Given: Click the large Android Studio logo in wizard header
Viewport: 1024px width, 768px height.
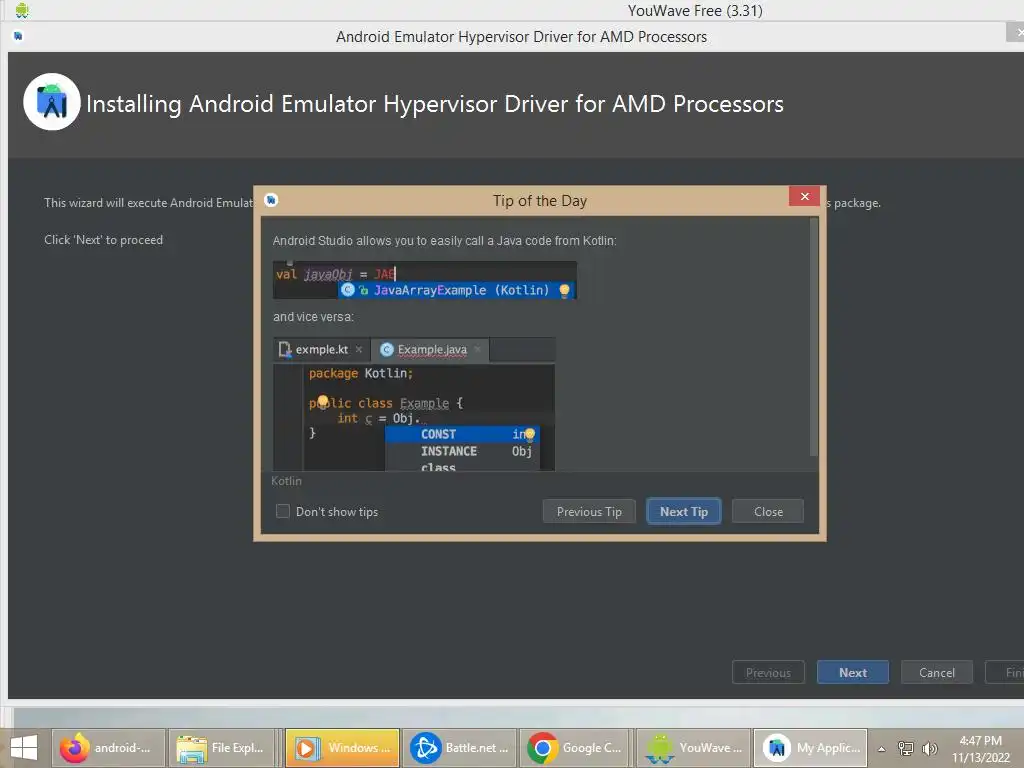Looking at the screenshot, I should 52,102.
